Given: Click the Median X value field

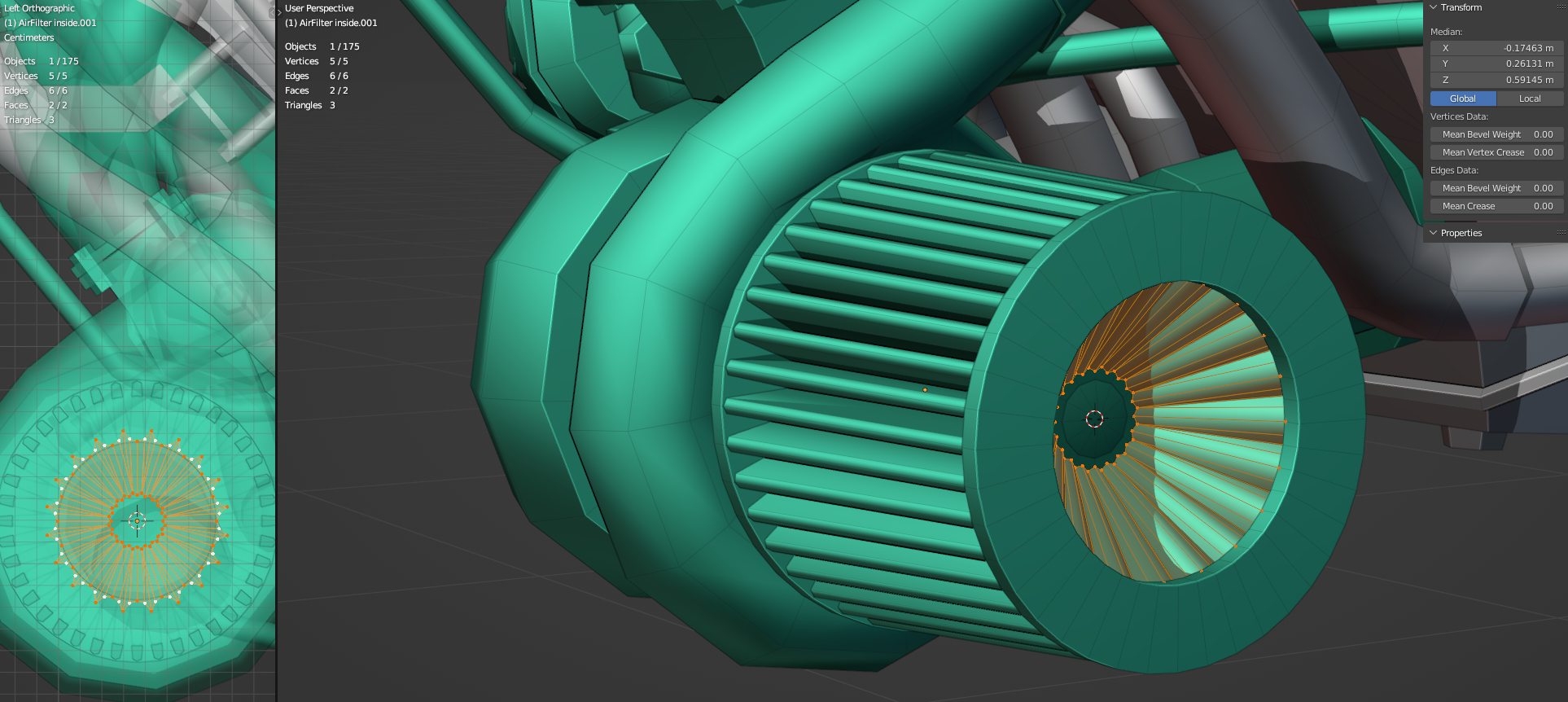Looking at the screenshot, I should (1496, 48).
